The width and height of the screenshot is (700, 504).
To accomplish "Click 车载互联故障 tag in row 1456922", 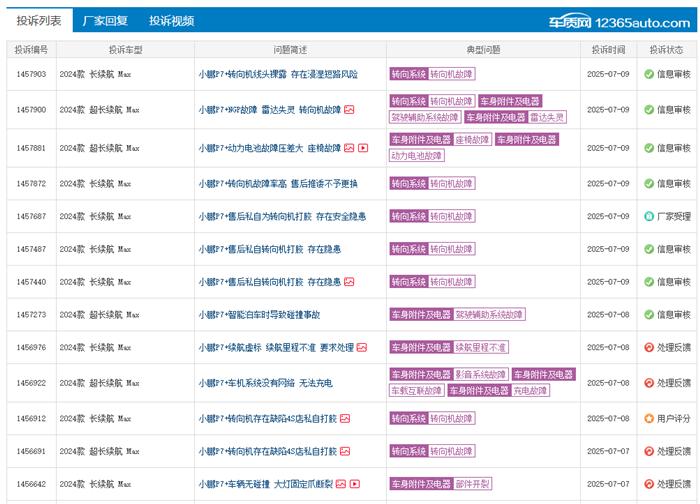I will [x=417, y=391].
